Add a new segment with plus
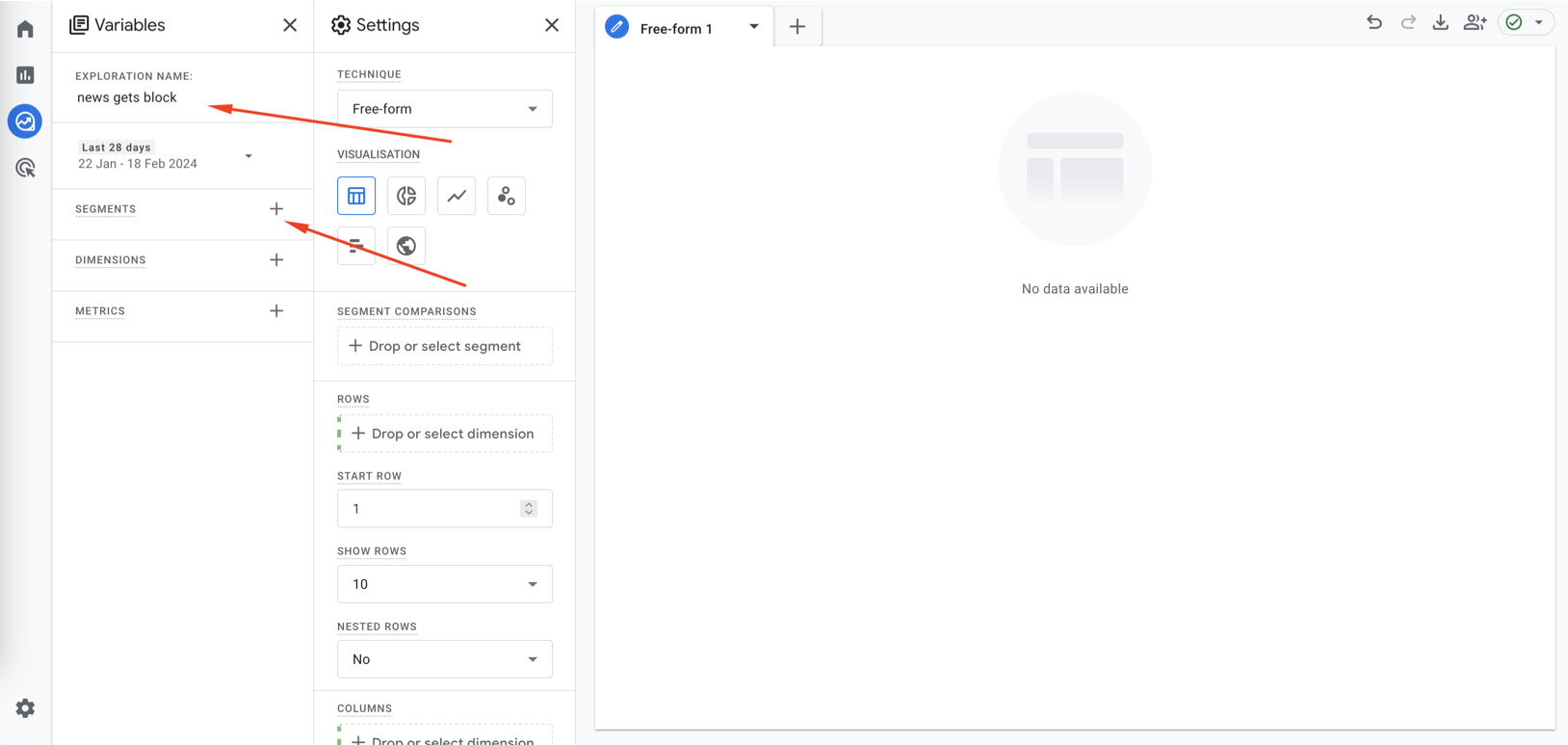Viewport: 1568px width, 745px height. [x=276, y=209]
